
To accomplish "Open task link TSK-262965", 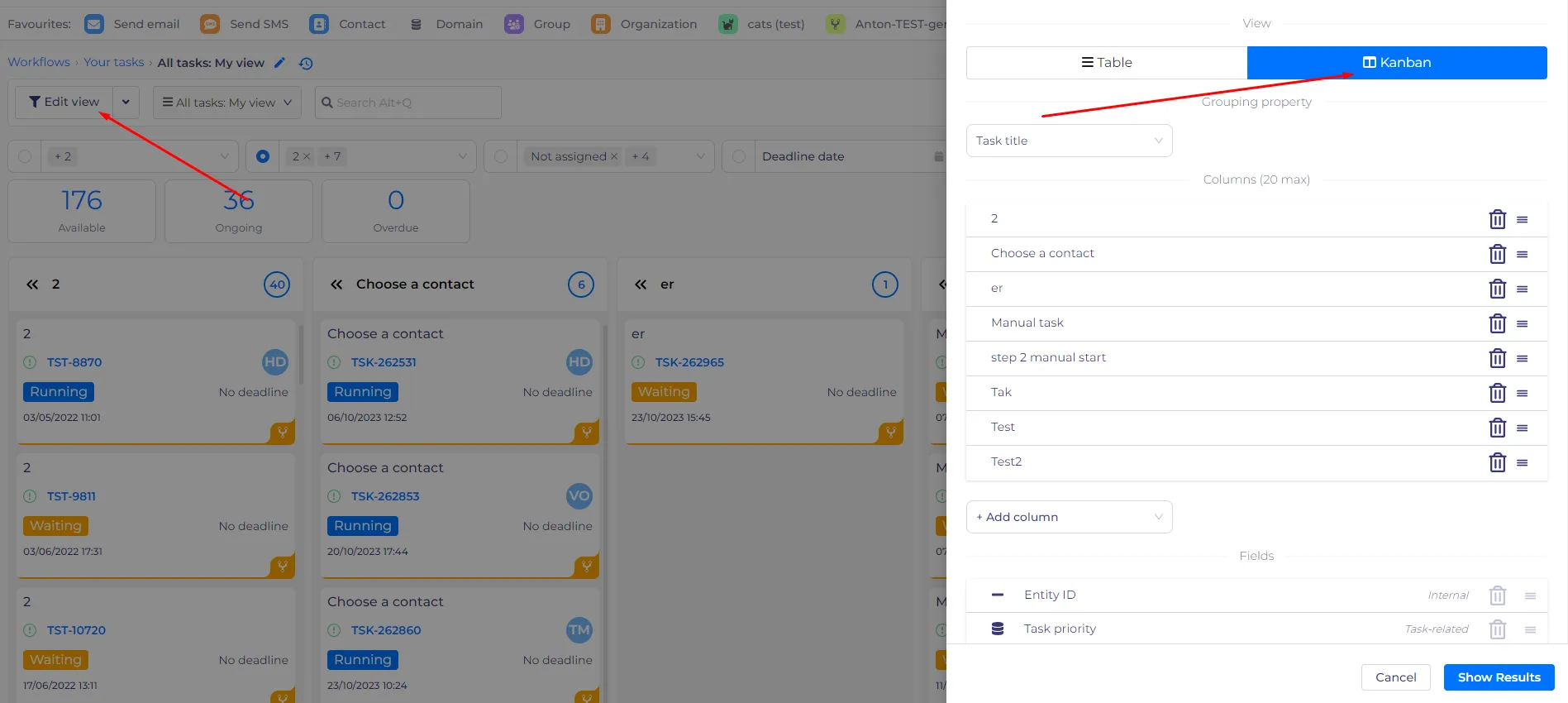I will pos(689,362).
